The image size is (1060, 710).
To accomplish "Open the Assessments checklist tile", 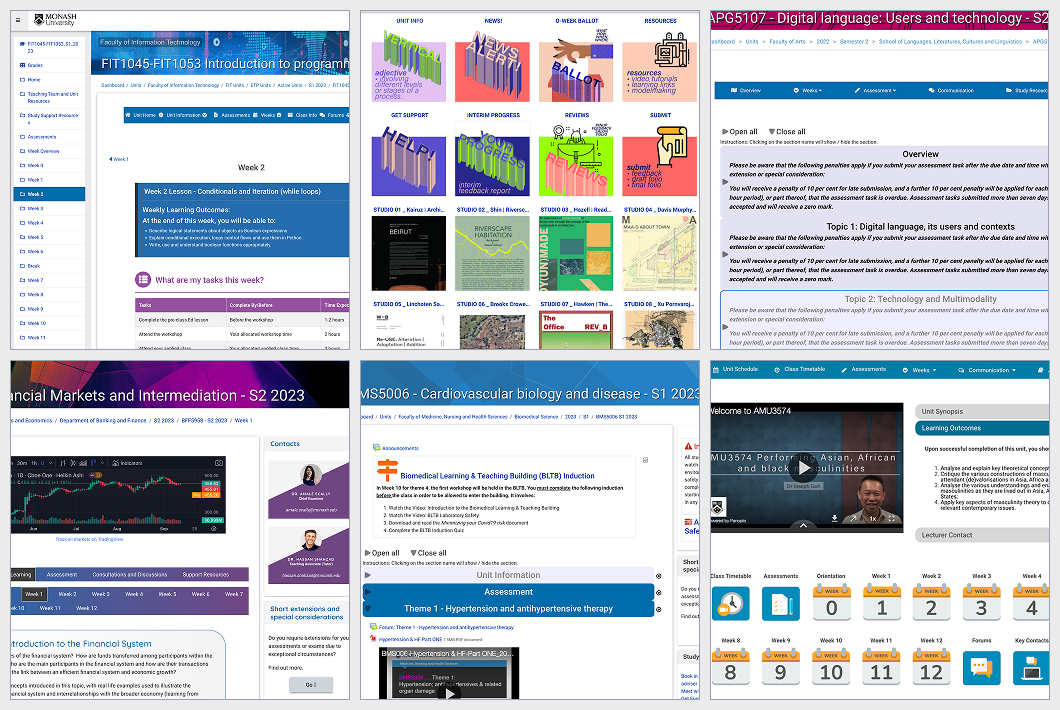I will tap(781, 604).
